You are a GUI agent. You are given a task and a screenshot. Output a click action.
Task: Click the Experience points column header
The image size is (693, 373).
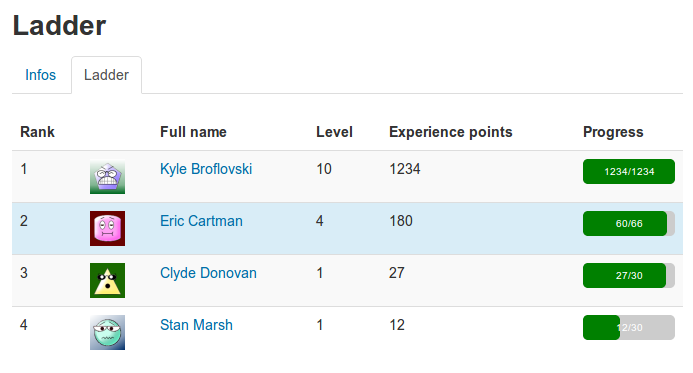coord(450,132)
